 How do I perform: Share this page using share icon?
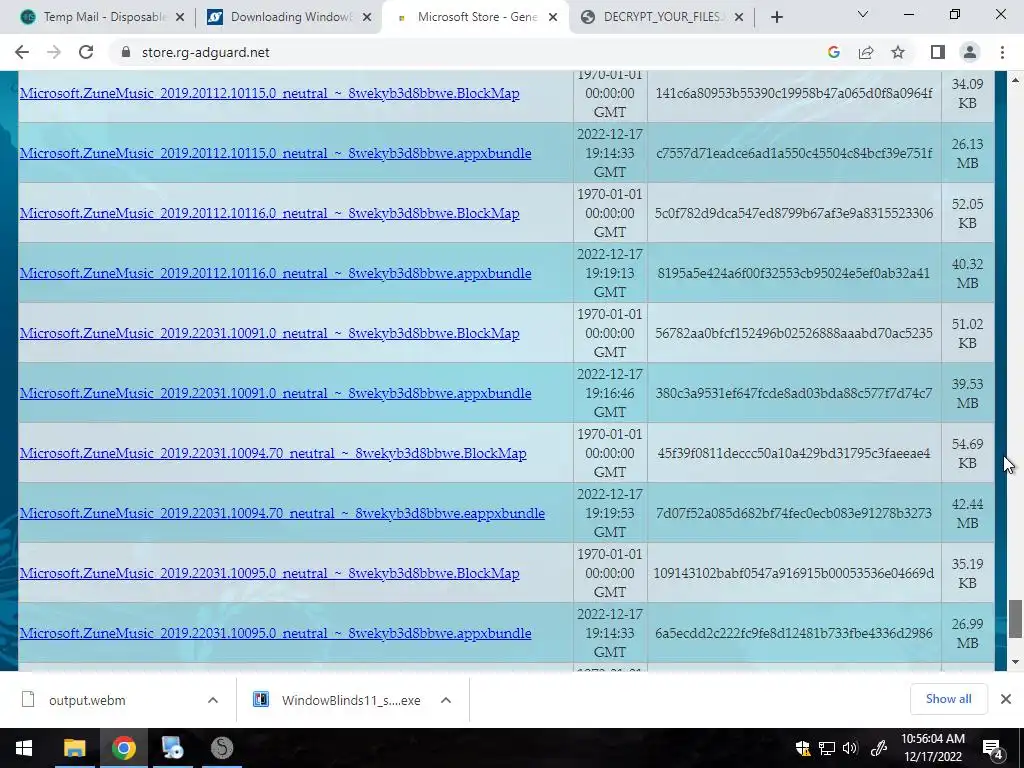(x=866, y=52)
